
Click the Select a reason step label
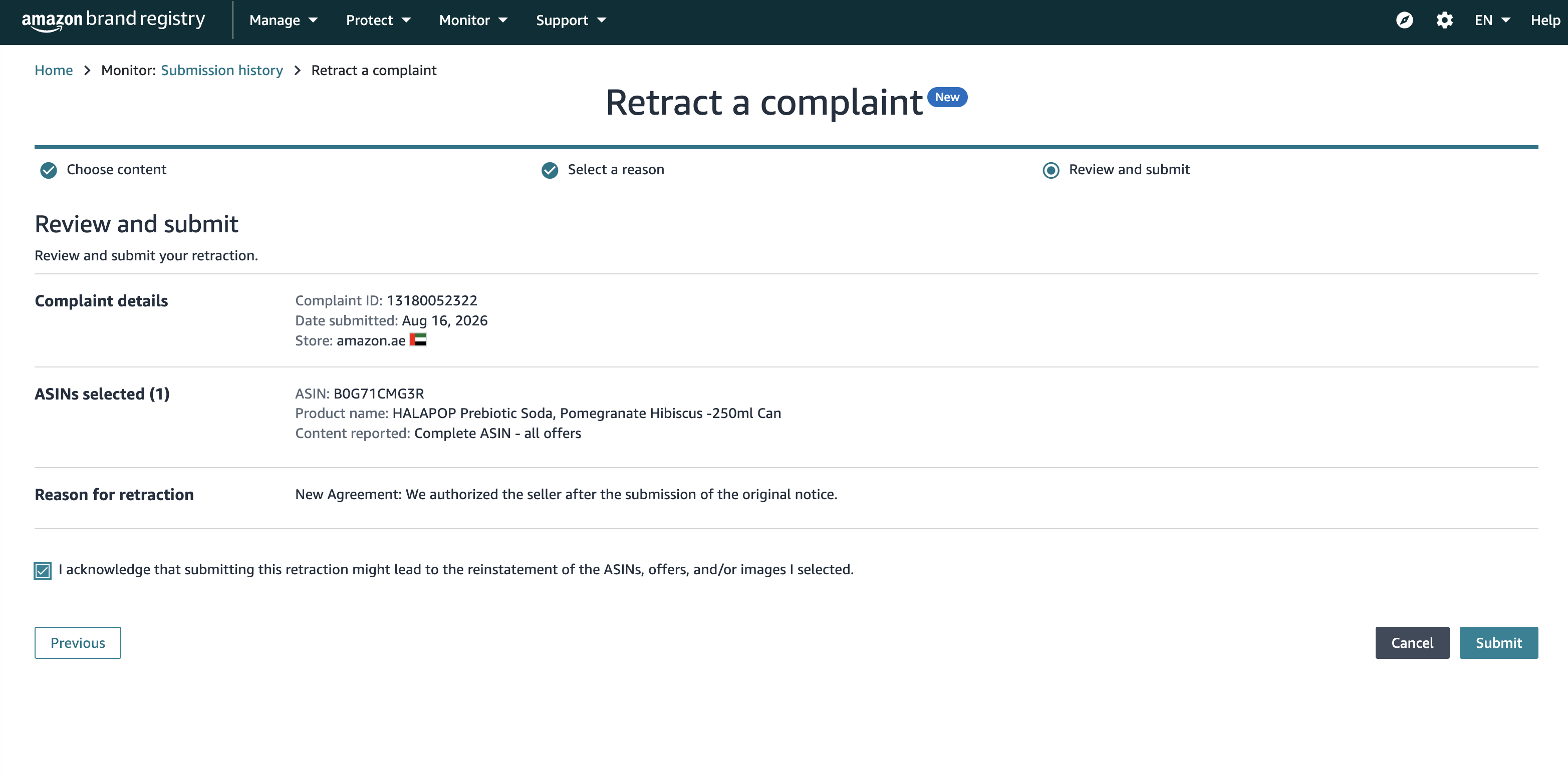(x=616, y=169)
